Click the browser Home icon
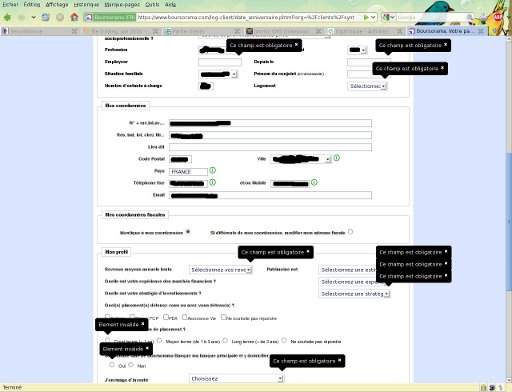The image size is (512, 392). click(74, 17)
